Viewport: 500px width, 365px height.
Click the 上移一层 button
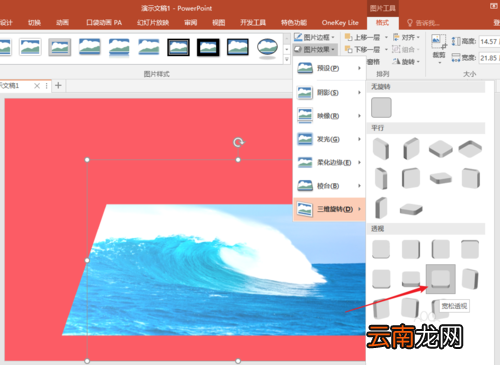(363, 37)
